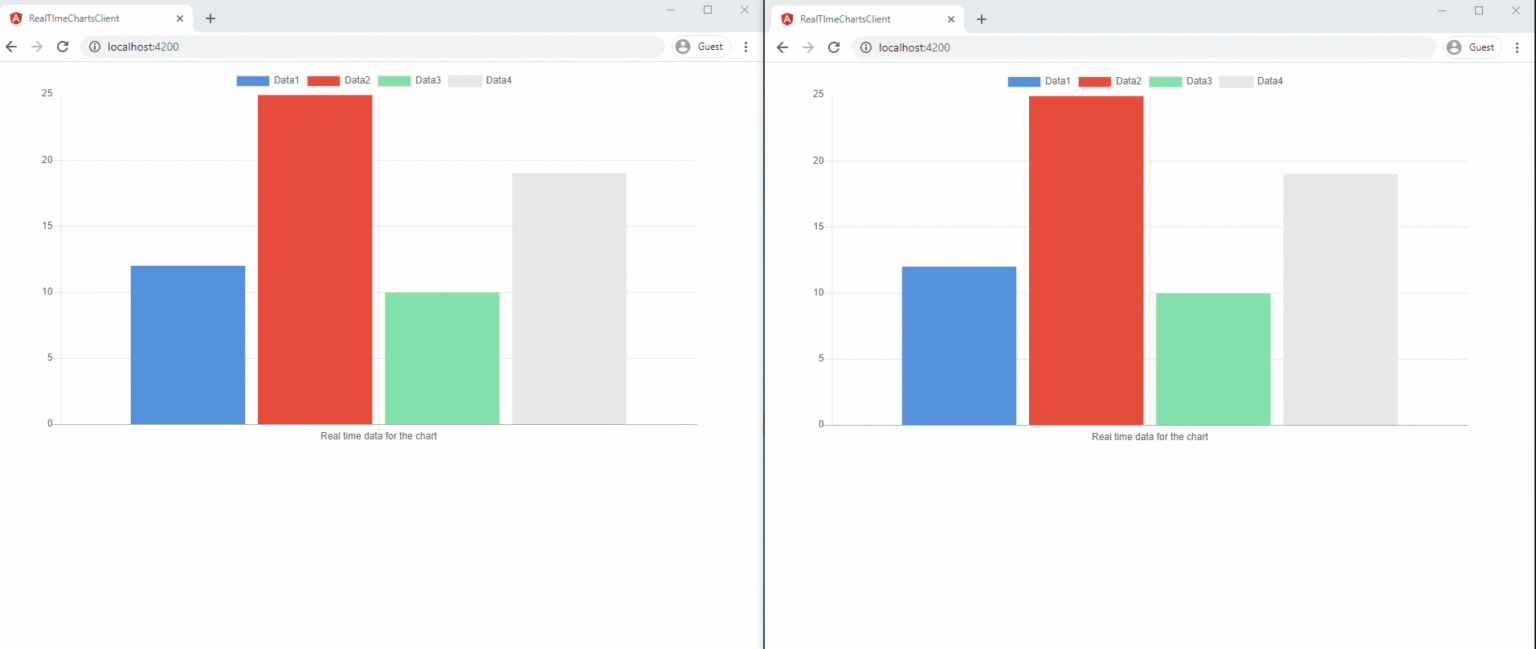Open a new tab in the left browser
Viewport: 1536px width, 649px height.
tap(210, 19)
